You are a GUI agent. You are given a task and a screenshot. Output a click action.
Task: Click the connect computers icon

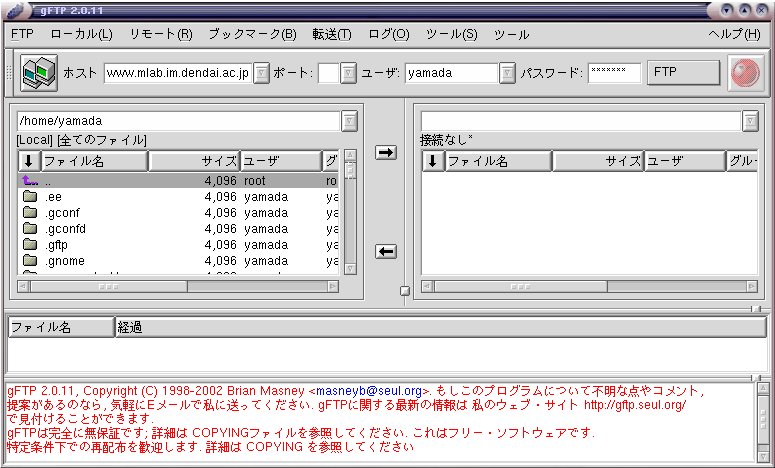39,73
